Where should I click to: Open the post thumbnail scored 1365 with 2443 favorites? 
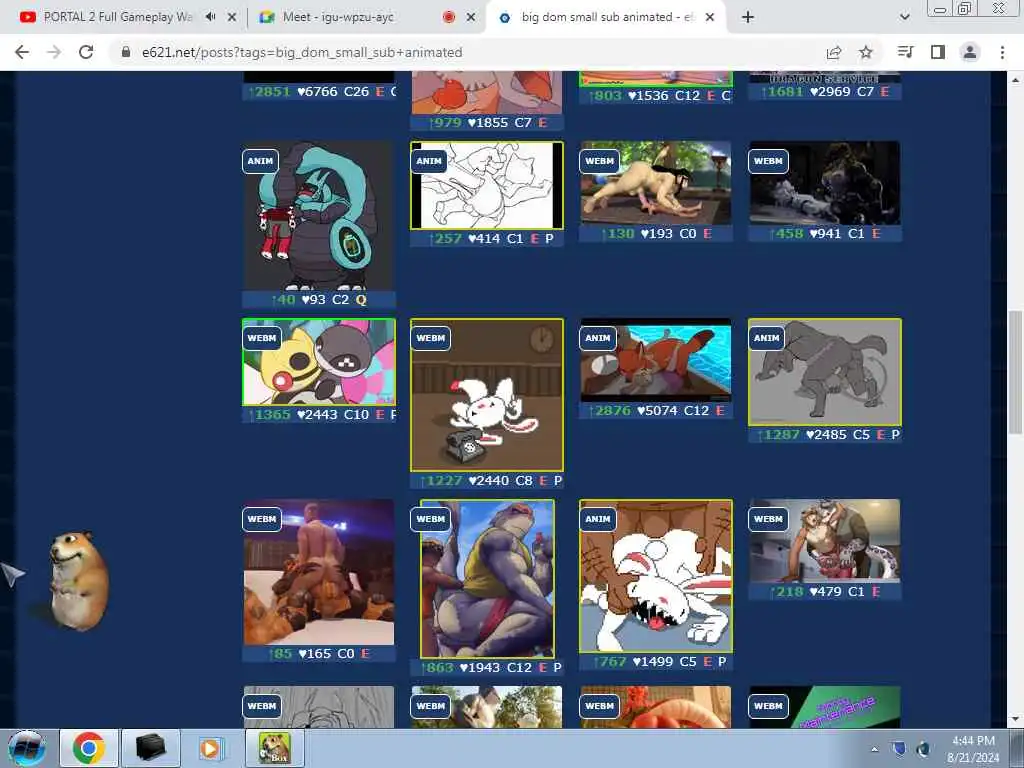click(x=319, y=362)
